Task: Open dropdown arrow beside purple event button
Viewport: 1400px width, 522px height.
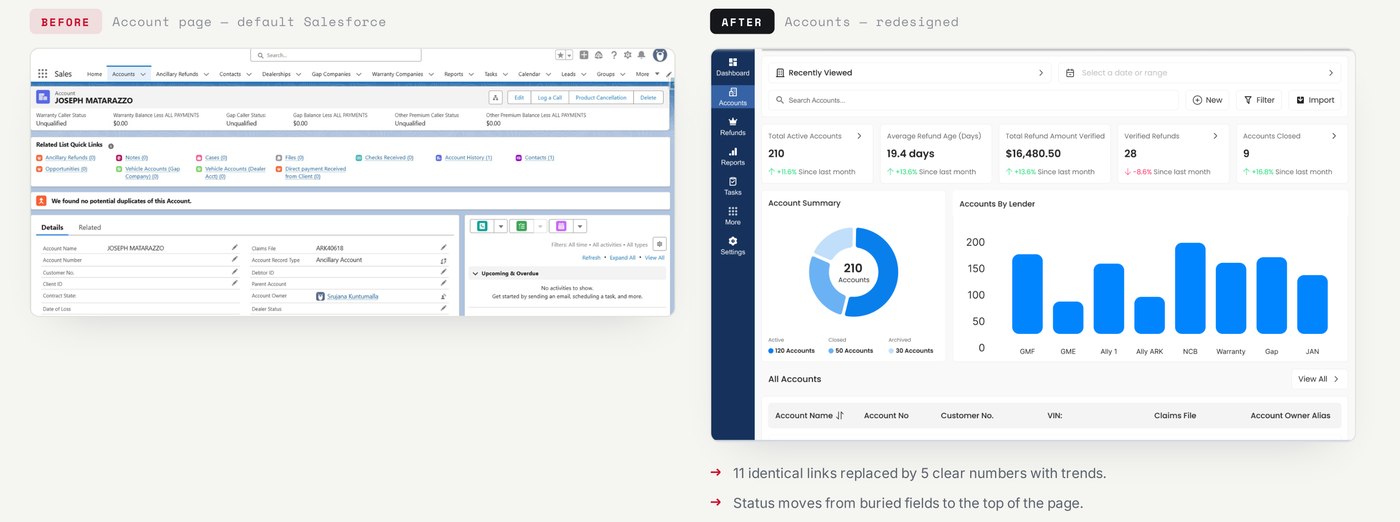Action: [x=580, y=227]
